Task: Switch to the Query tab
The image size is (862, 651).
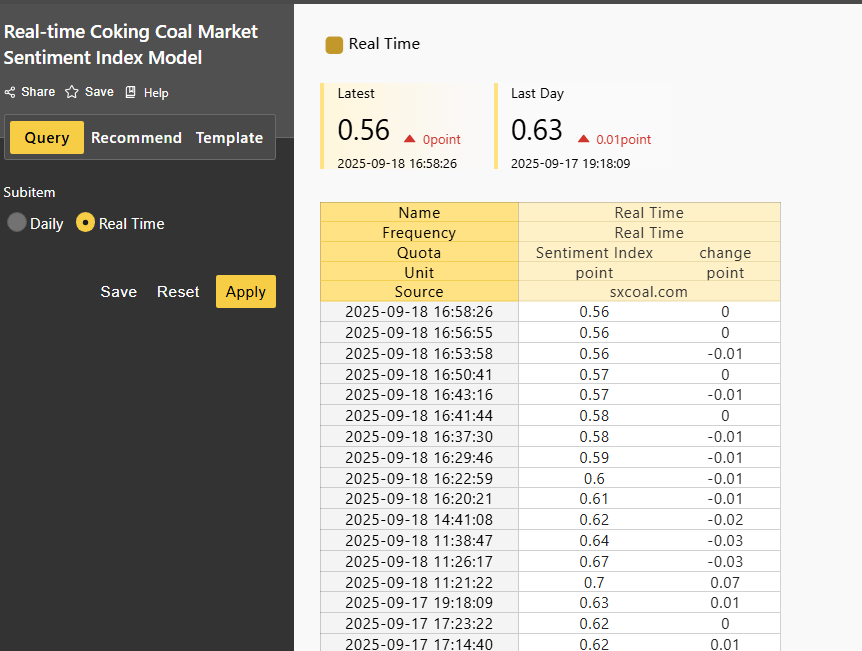Action: (47, 138)
